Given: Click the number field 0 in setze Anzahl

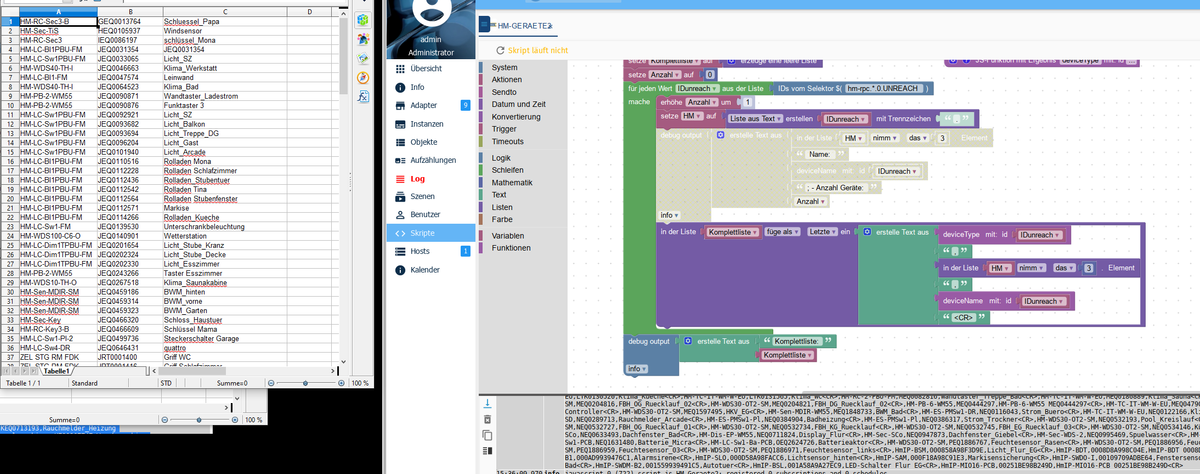Looking at the screenshot, I should pos(709,74).
